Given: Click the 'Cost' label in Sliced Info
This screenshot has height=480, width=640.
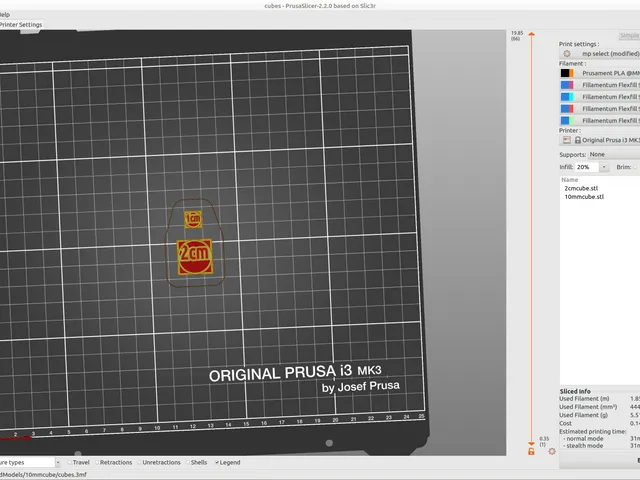Looking at the screenshot, I should (x=565, y=423).
